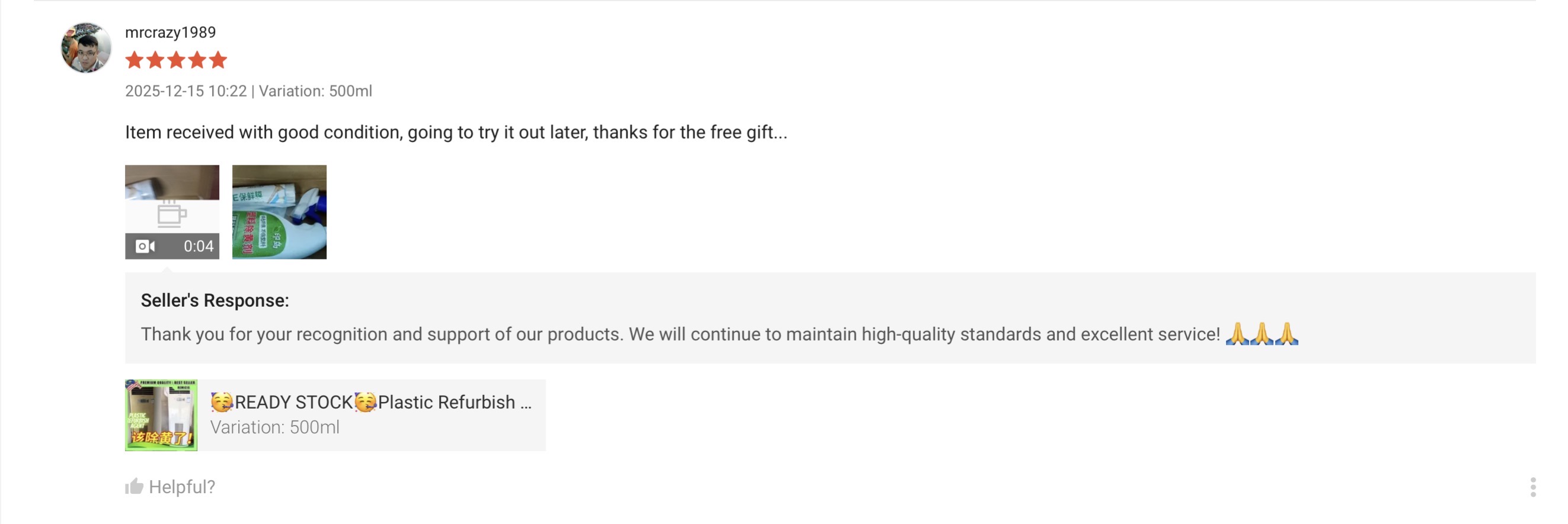
Task: Mark the review as Helpful via the text
Action: 181,487
